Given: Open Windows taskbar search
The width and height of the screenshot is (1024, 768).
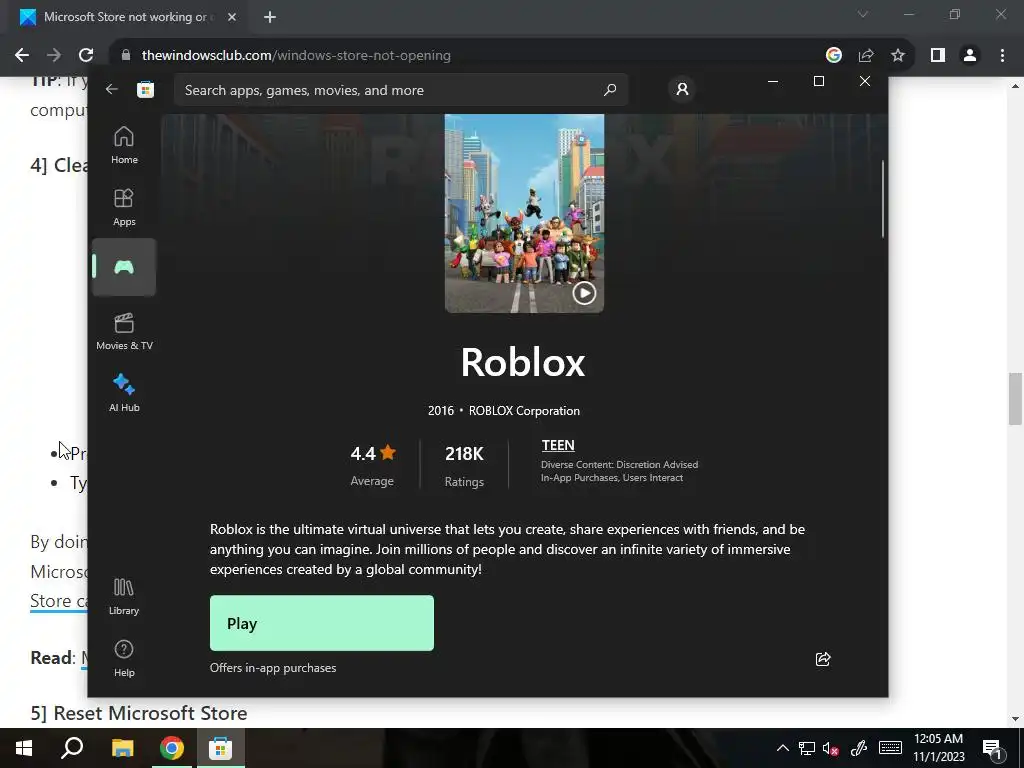Looking at the screenshot, I should click(72, 748).
